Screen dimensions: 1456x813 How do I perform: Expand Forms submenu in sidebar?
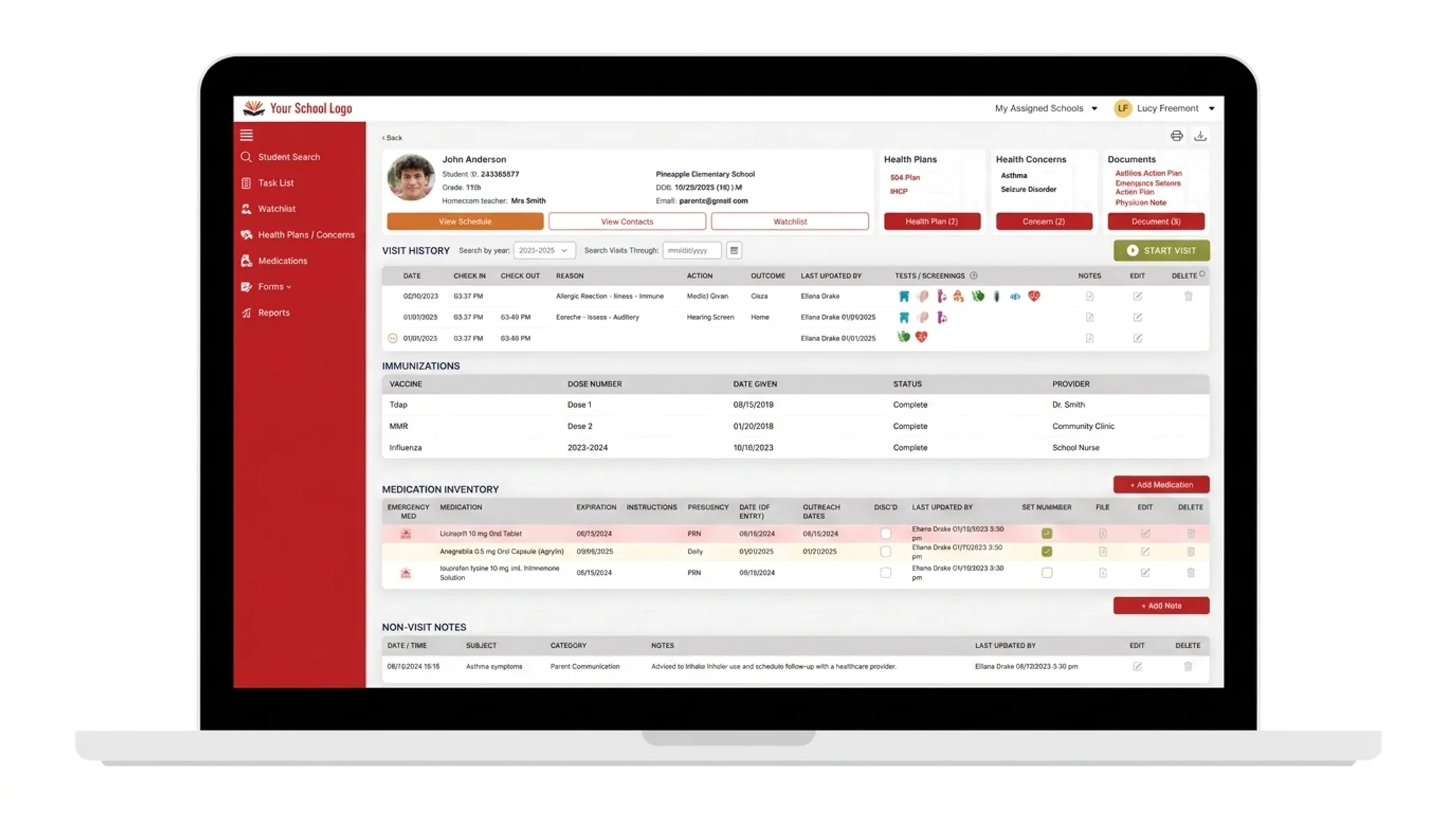click(x=274, y=287)
